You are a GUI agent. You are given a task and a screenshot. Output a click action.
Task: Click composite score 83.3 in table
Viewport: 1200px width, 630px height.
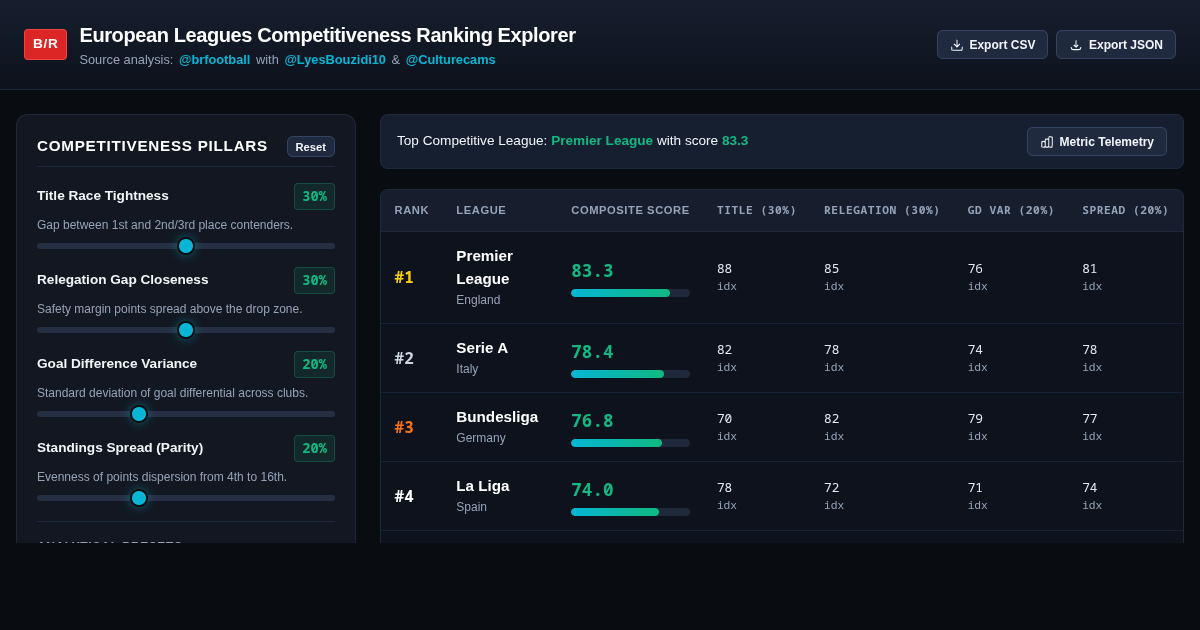click(x=592, y=271)
